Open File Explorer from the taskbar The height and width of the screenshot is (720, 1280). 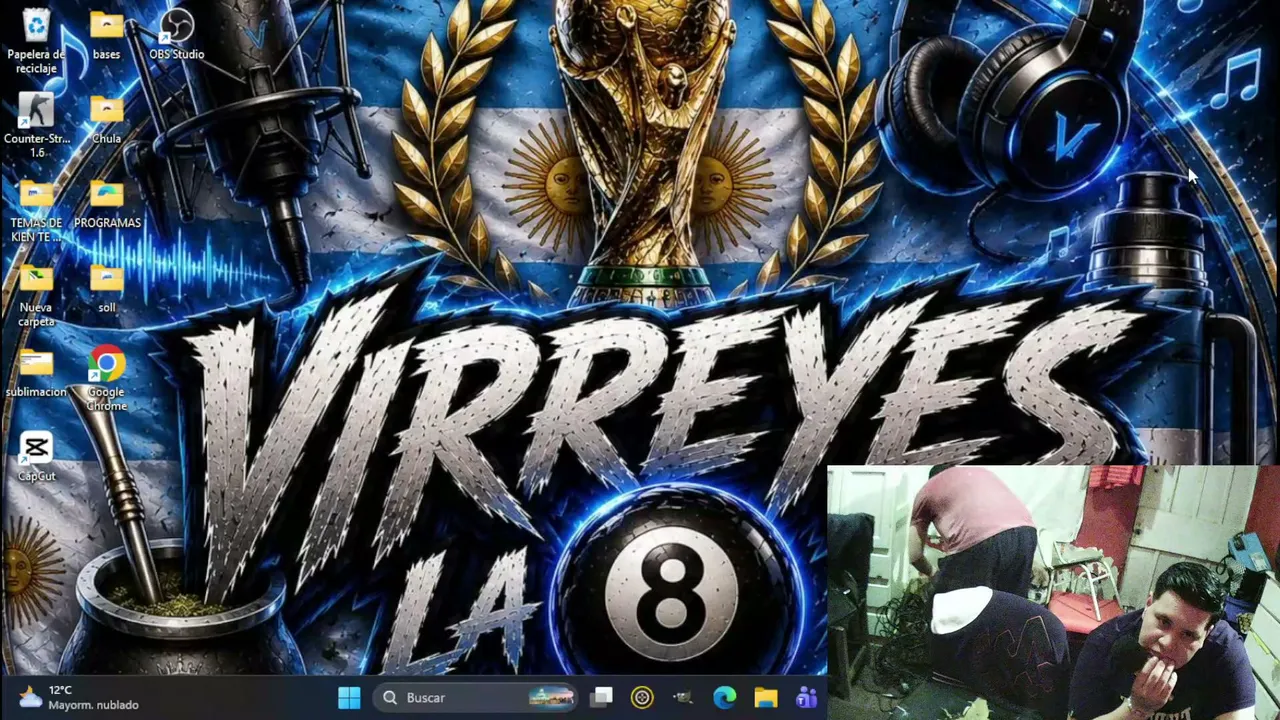766,698
